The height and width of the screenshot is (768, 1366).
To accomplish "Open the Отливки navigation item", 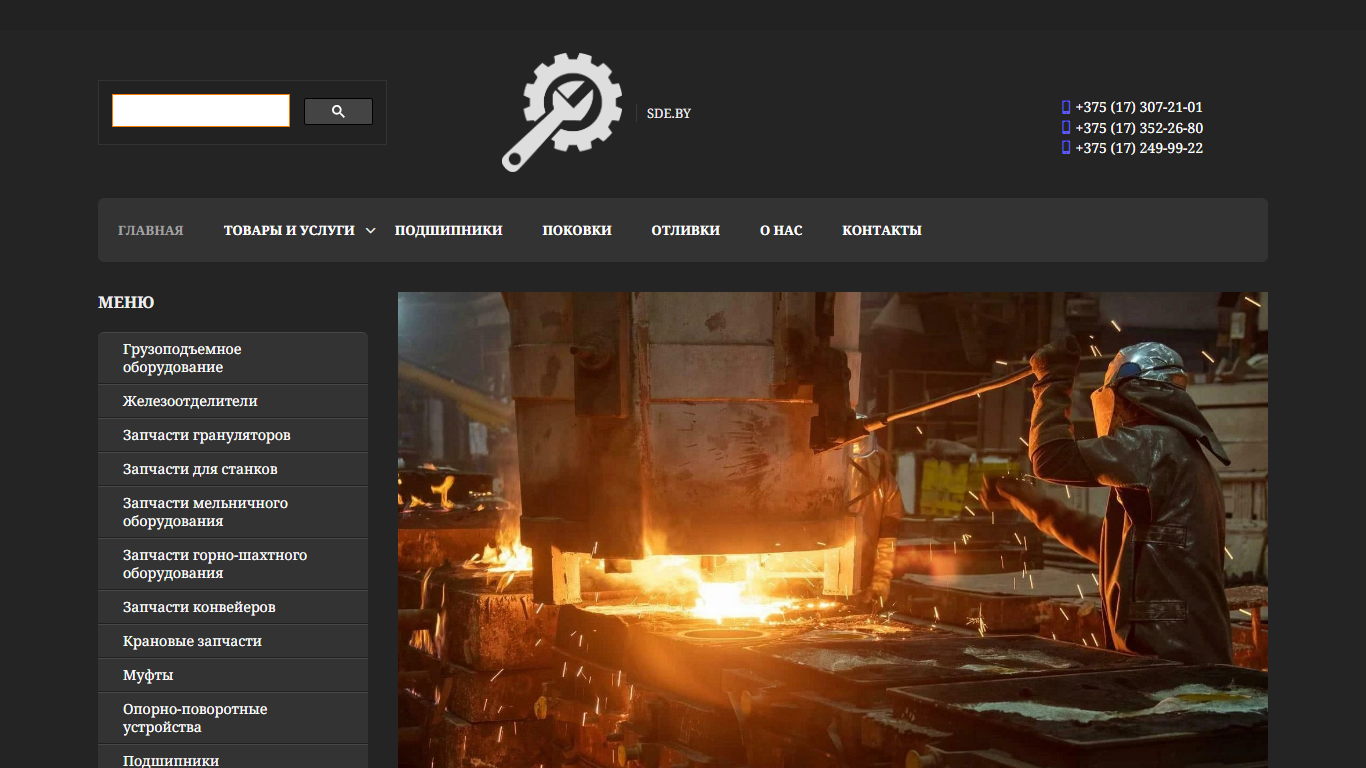I will (x=686, y=230).
